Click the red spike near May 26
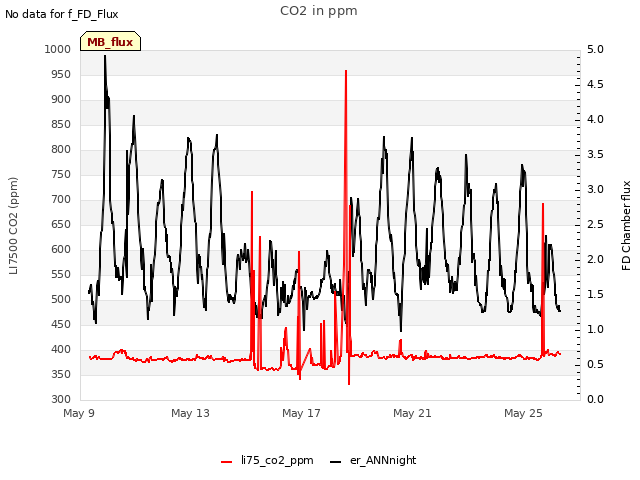 pyautogui.click(x=542, y=205)
